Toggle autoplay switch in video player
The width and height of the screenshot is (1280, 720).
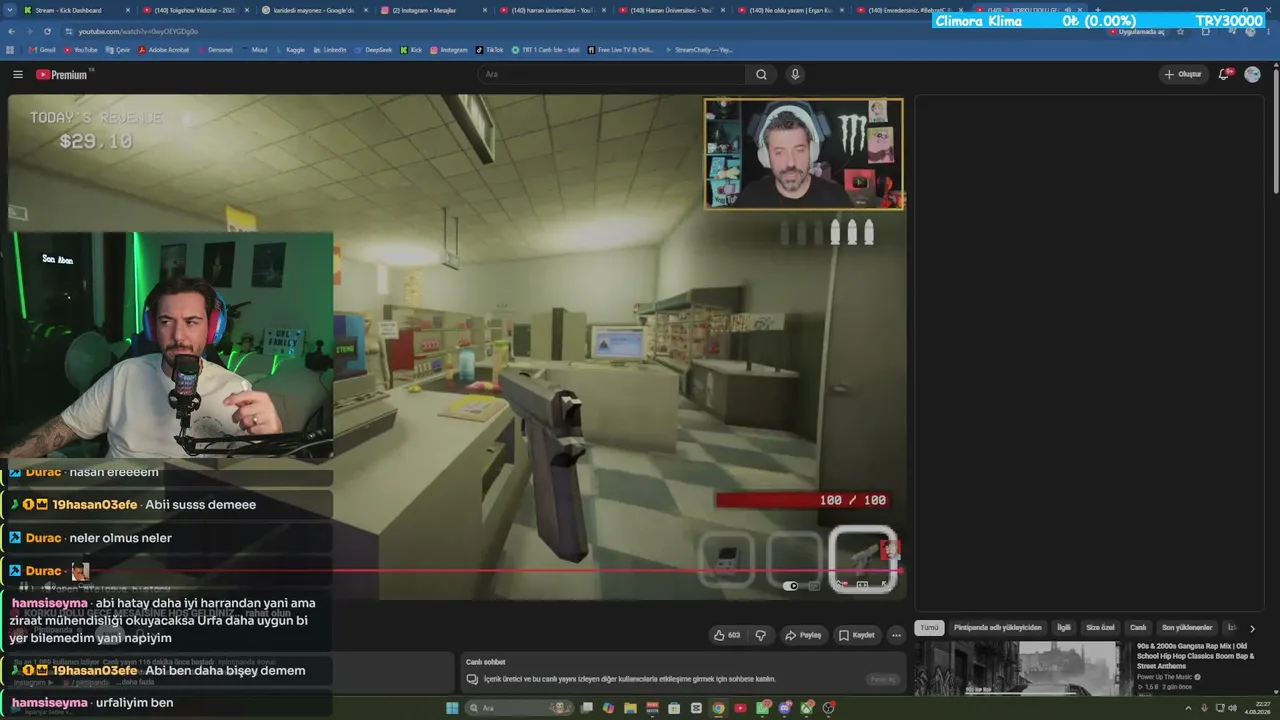point(791,586)
